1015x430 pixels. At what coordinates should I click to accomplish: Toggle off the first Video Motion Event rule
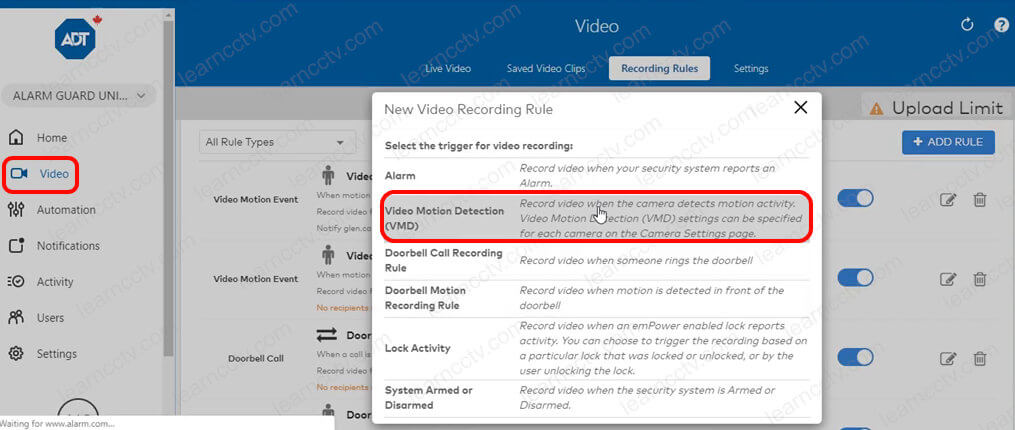click(855, 199)
